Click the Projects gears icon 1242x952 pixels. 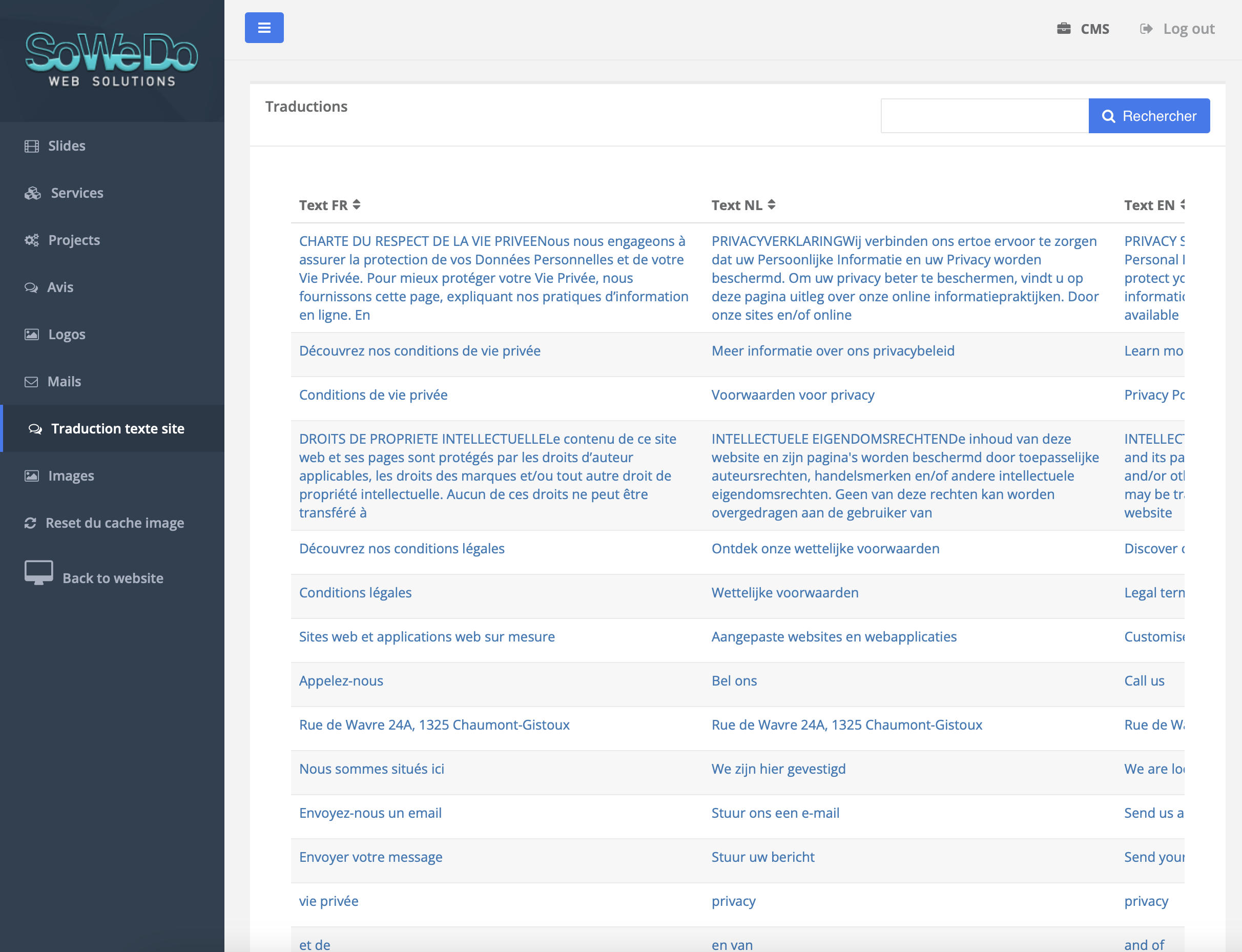[x=32, y=240]
